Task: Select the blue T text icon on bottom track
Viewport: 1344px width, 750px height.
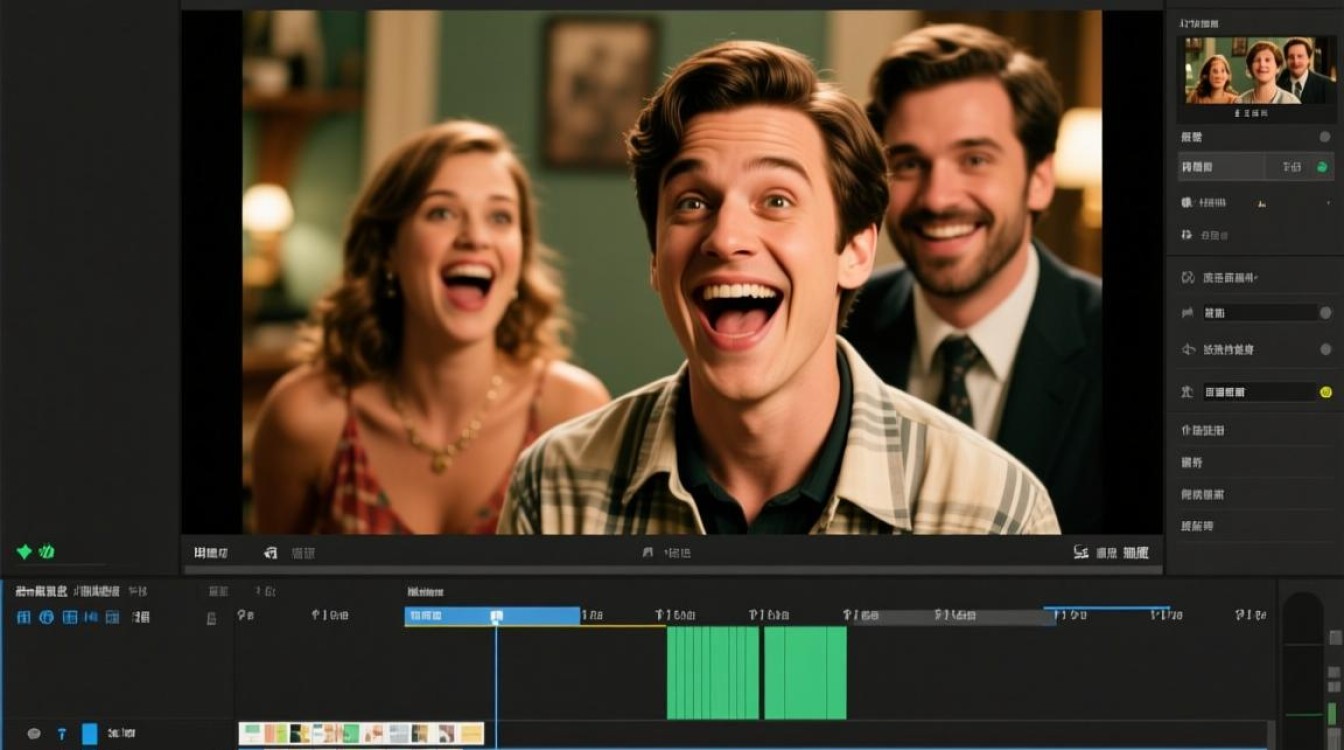Action: tap(62, 733)
